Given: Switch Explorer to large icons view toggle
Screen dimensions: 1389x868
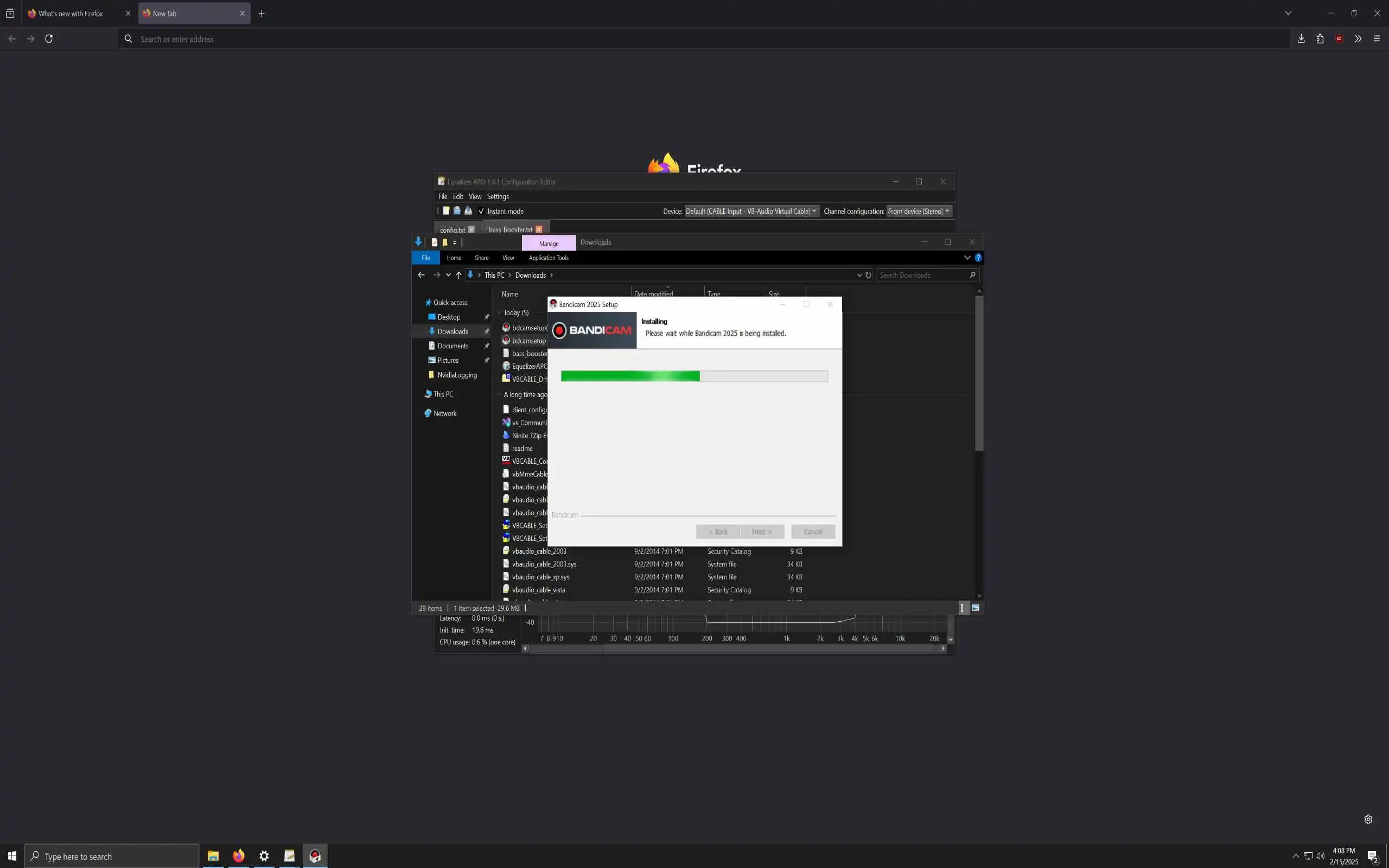Looking at the screenshot, I should point(976,608).
